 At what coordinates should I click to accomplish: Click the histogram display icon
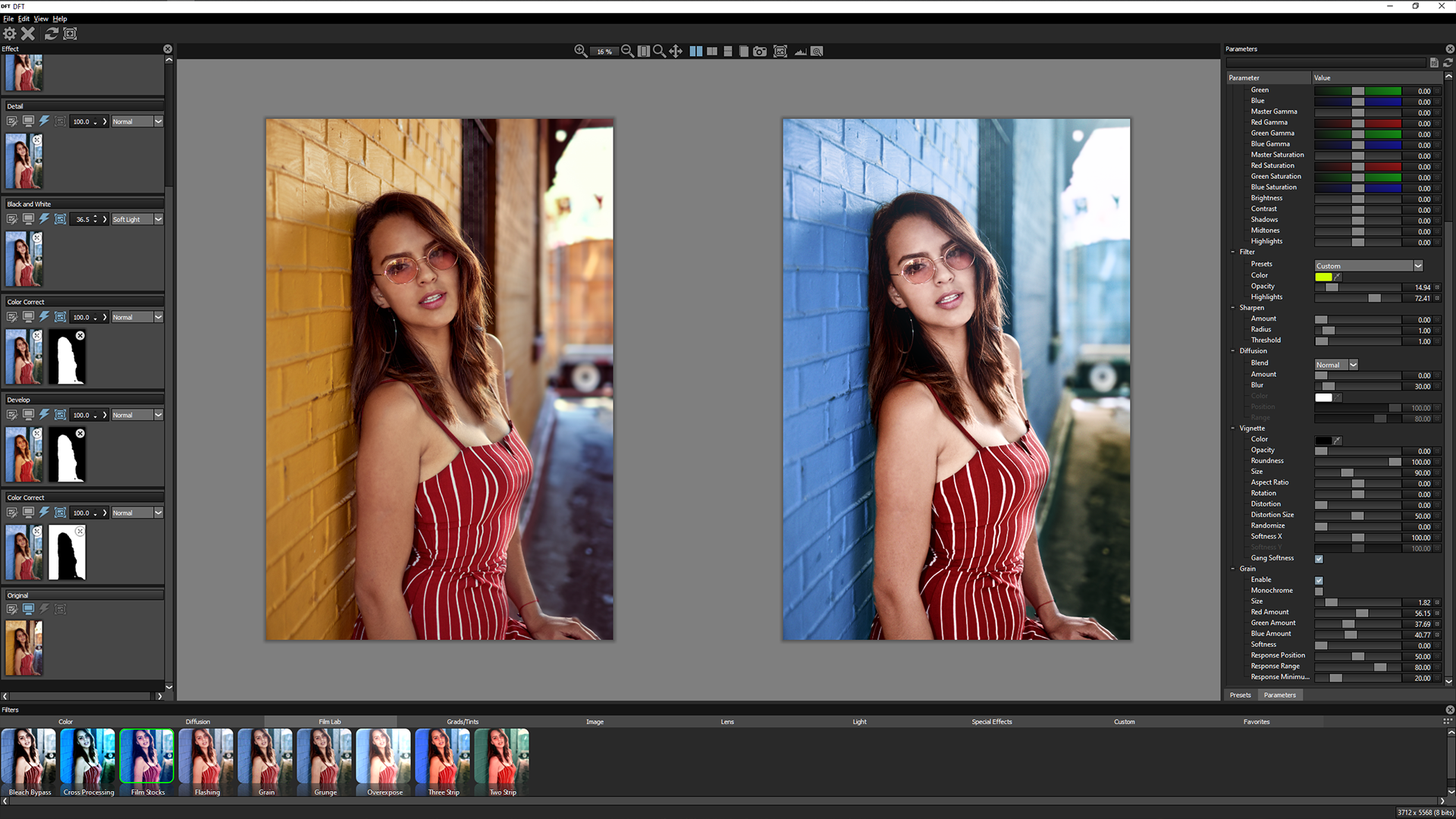pos(801,51)
